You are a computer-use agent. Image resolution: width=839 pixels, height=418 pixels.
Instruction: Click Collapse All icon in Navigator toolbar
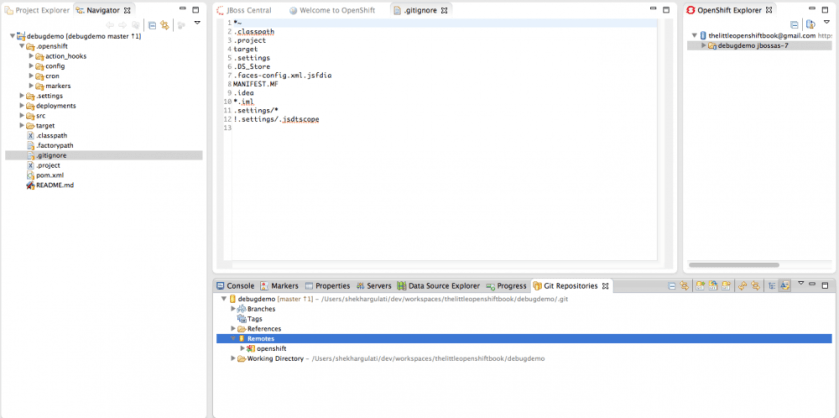[152, 24]
